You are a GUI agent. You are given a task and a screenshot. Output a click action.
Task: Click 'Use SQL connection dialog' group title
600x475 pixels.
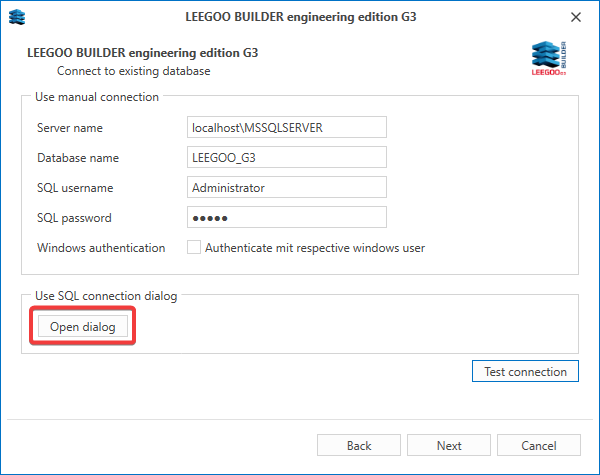pos(106,296)
